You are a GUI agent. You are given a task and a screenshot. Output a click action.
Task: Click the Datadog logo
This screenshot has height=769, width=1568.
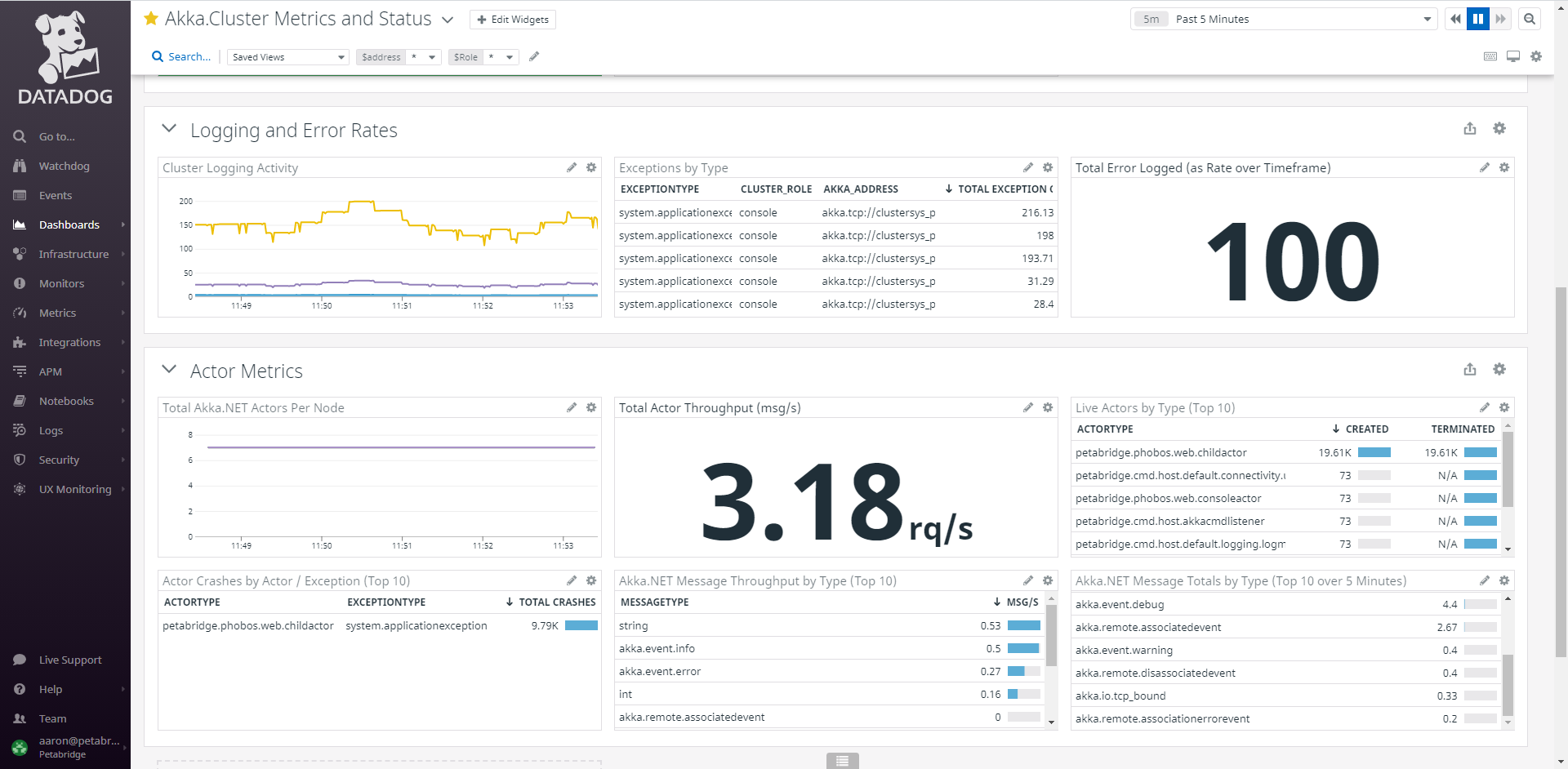65,57
